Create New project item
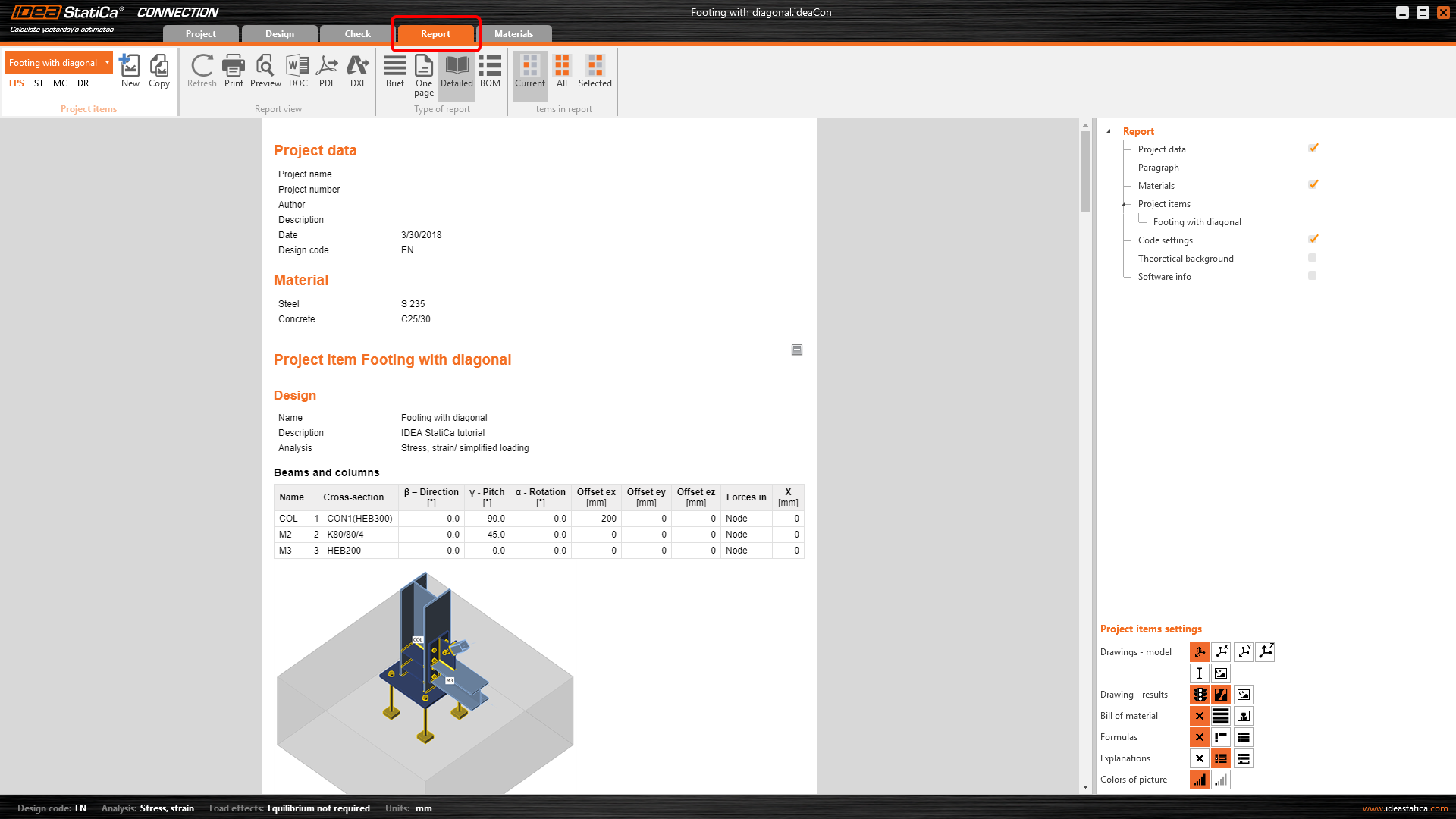The image size is (1456, 819). coord(130,71)
